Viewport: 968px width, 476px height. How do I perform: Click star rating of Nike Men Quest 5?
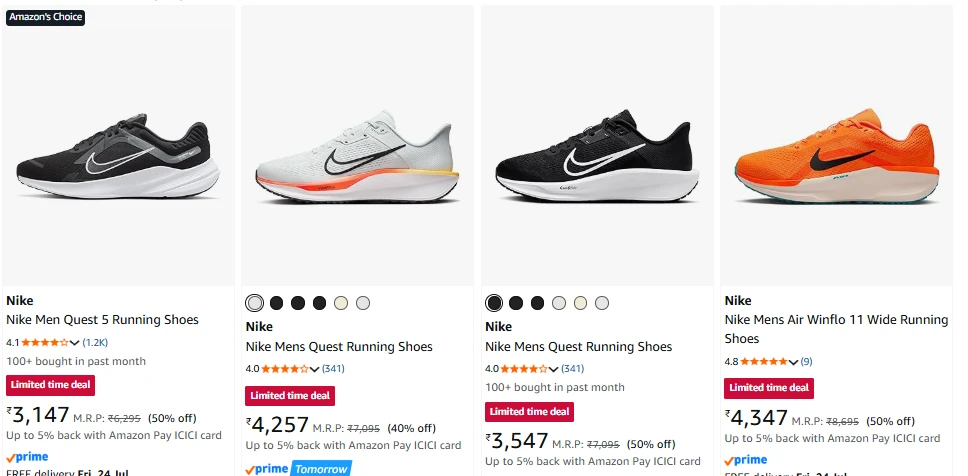tap(44, 342)
